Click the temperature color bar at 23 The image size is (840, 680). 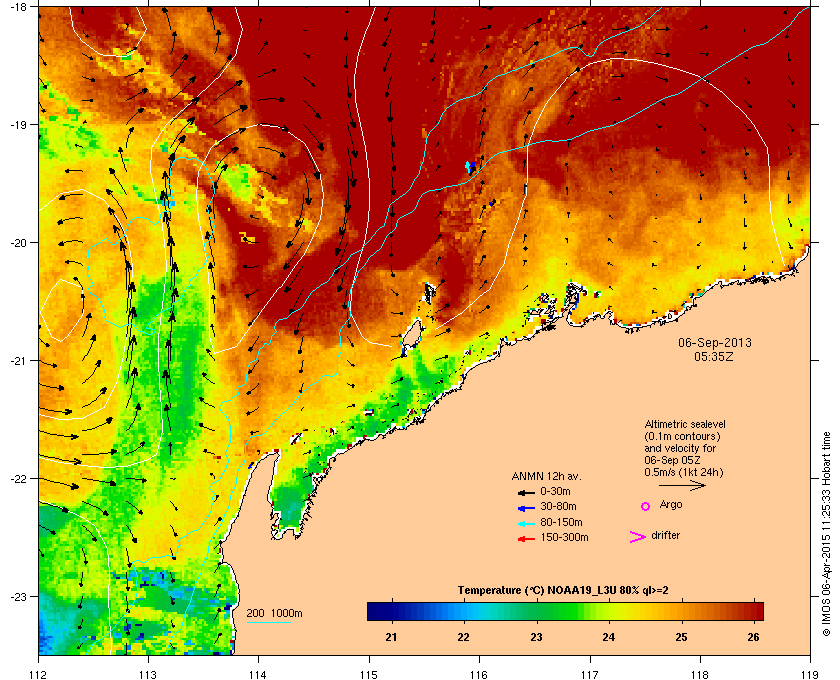[537, 611]
